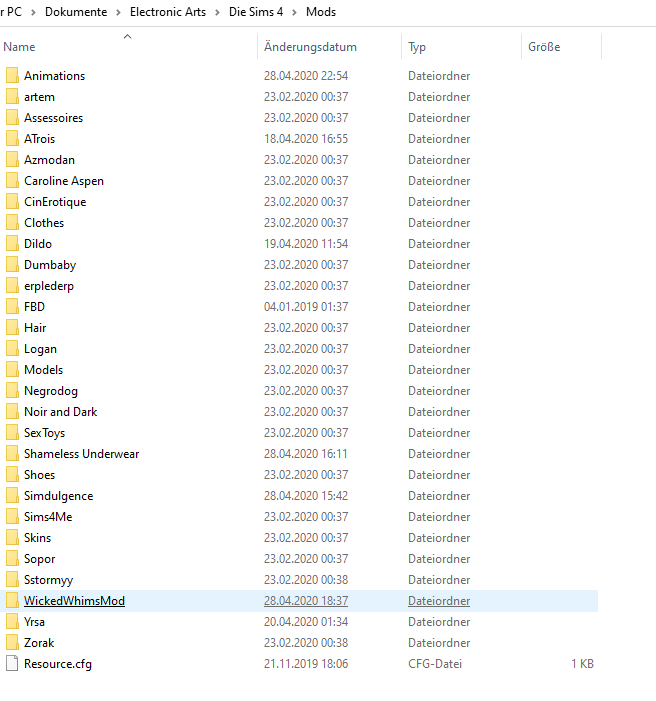Click the Azmodan folder icon

13,160
